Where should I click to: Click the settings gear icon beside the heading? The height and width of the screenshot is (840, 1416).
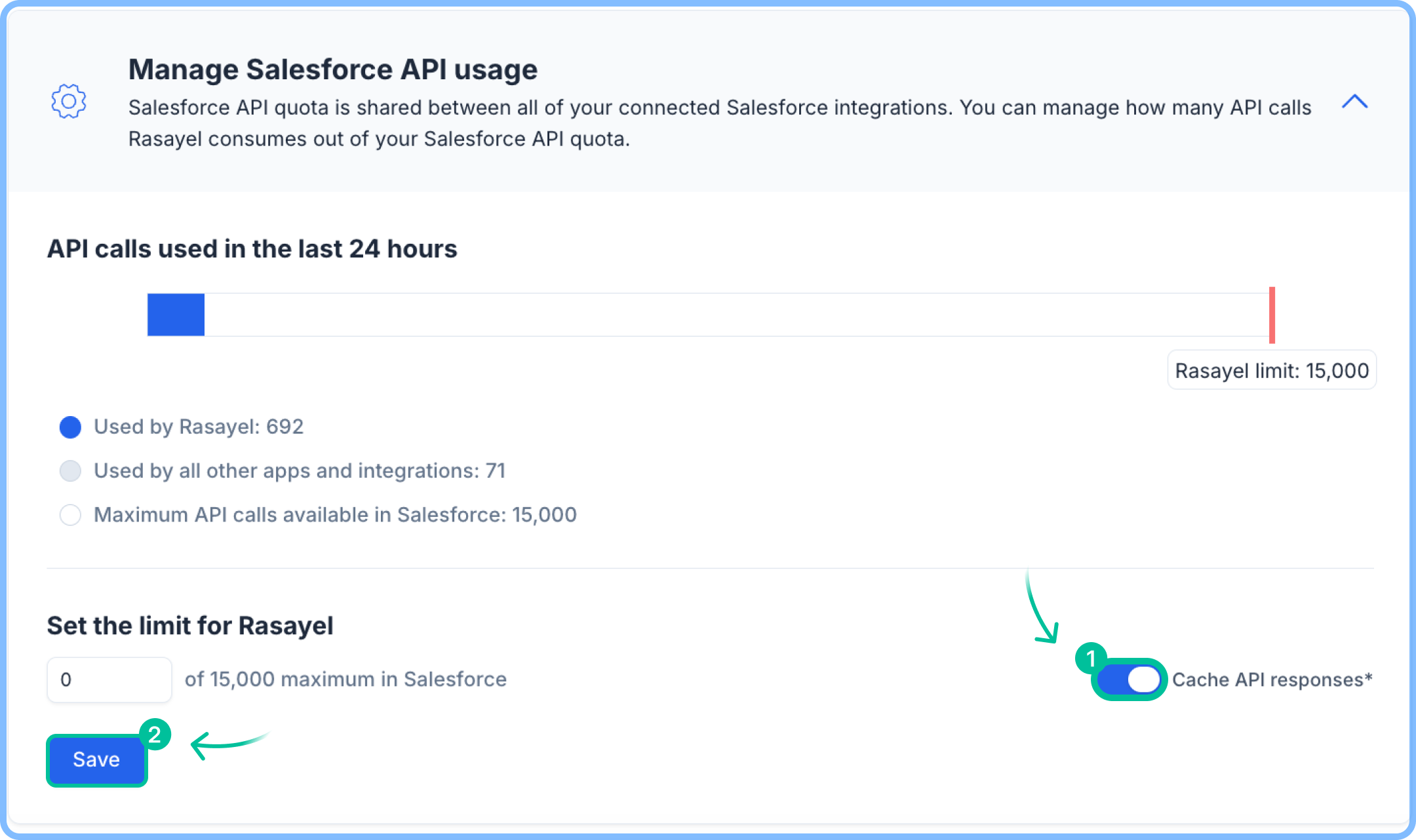[x=68, y=102]
